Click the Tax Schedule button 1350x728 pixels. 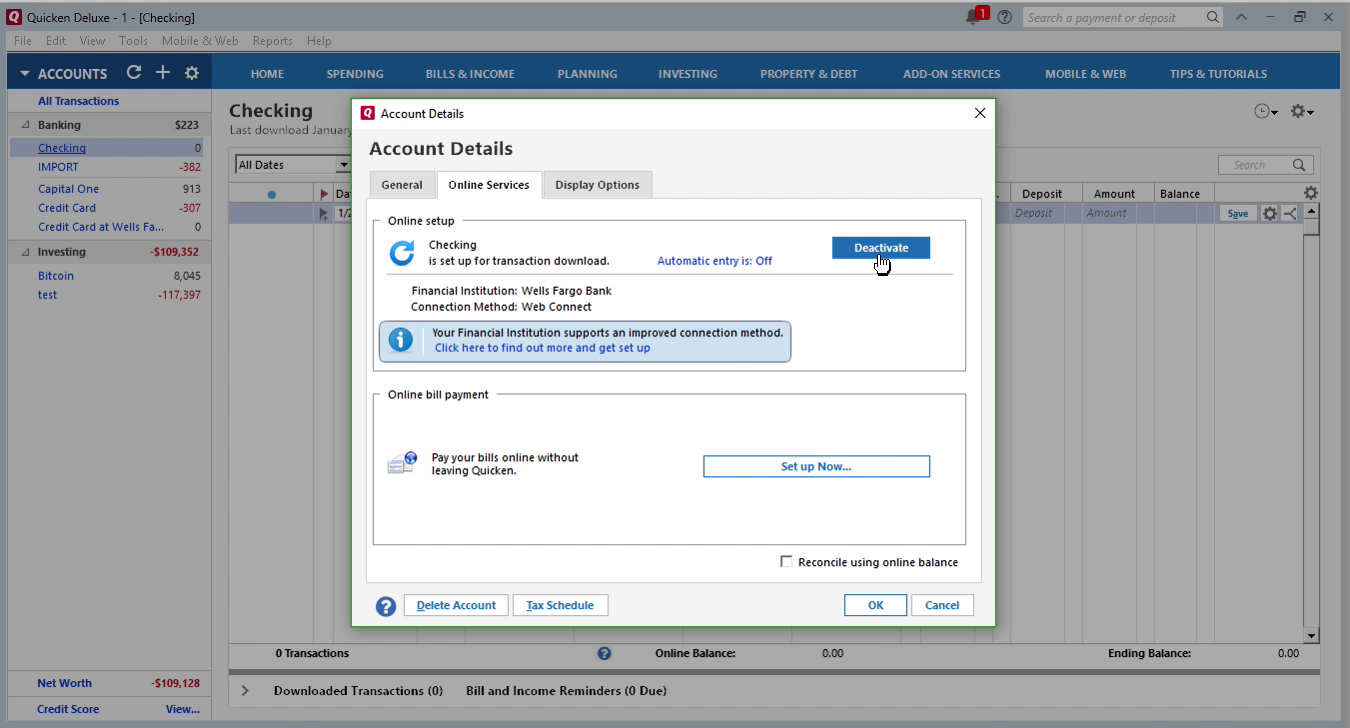click(560, 605)
